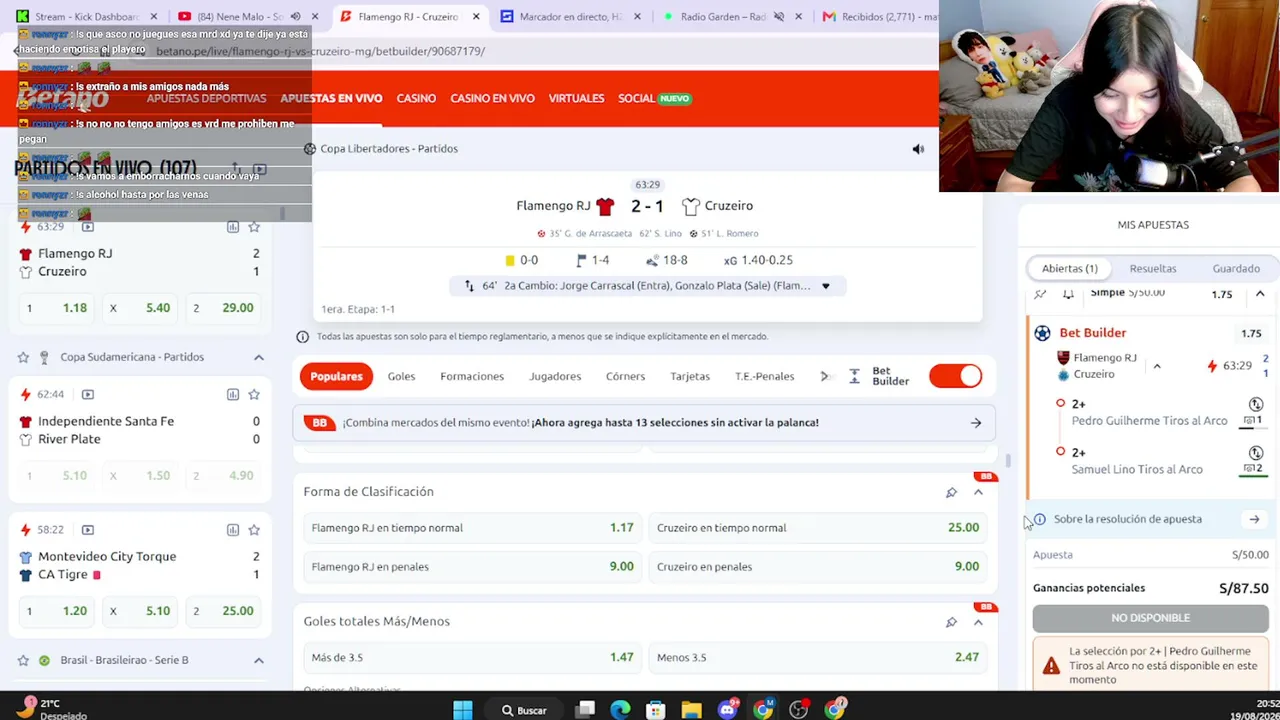Open stats icon for Independiente Santa Fe match
This screenshot has height=720, width=1280.
coord(233,394)
